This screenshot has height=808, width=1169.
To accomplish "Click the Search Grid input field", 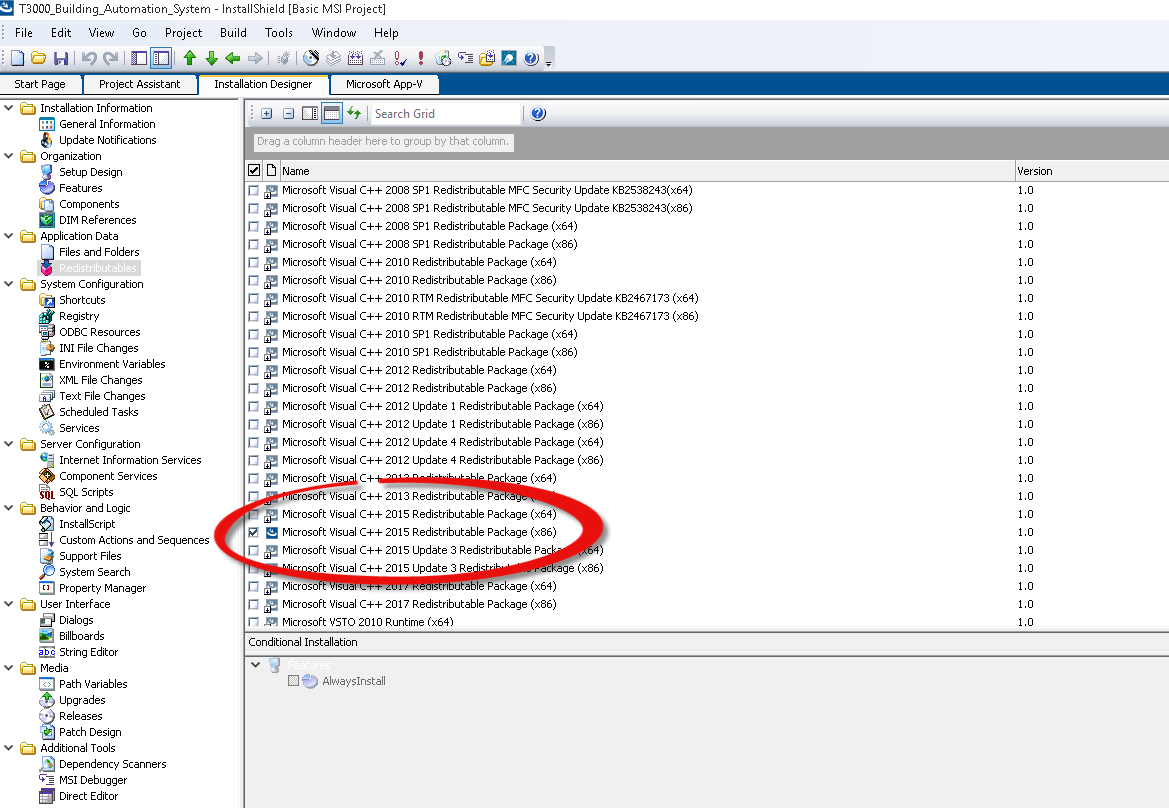I will coord(446,113).
